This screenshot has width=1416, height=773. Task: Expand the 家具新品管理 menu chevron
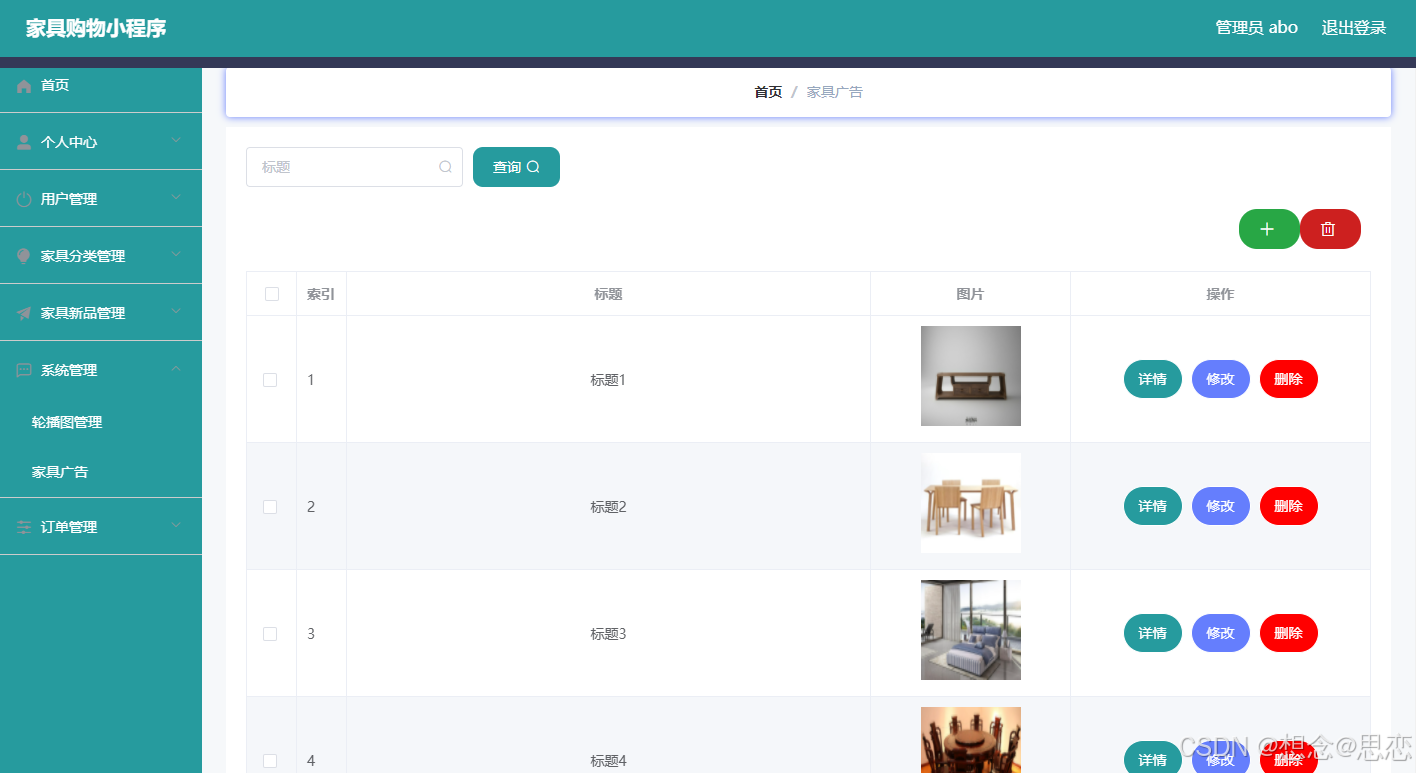click(x=176, y=312)
